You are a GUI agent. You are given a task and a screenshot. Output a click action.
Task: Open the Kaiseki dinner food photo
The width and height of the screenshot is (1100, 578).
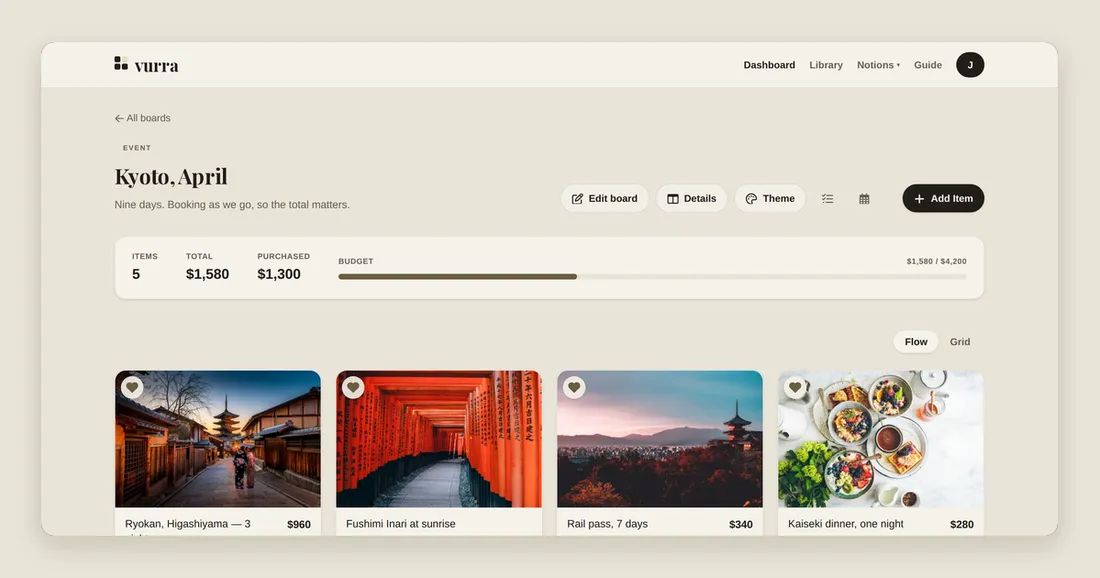[x=880, y=438]
